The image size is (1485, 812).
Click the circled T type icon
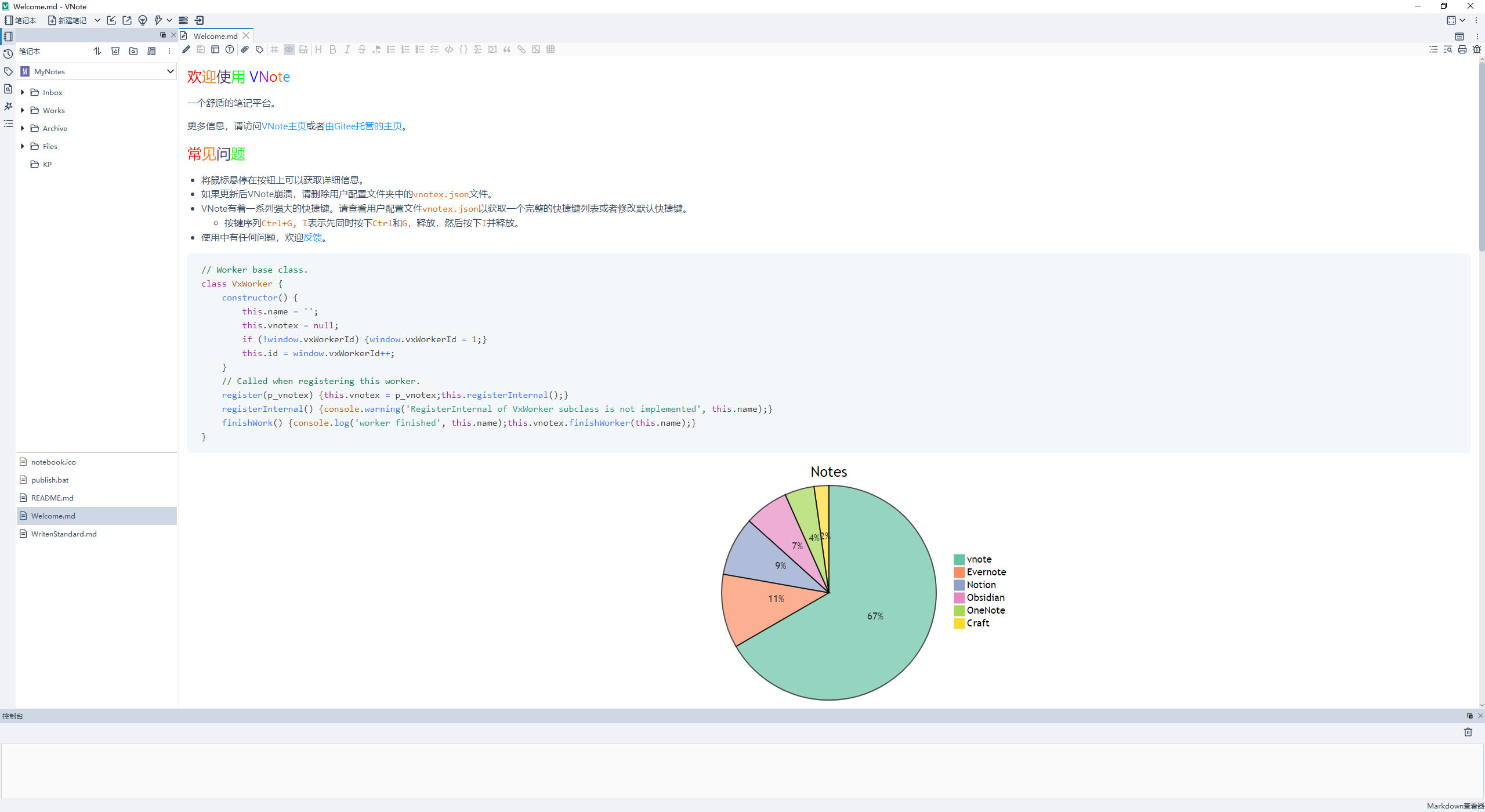[230, 49]
